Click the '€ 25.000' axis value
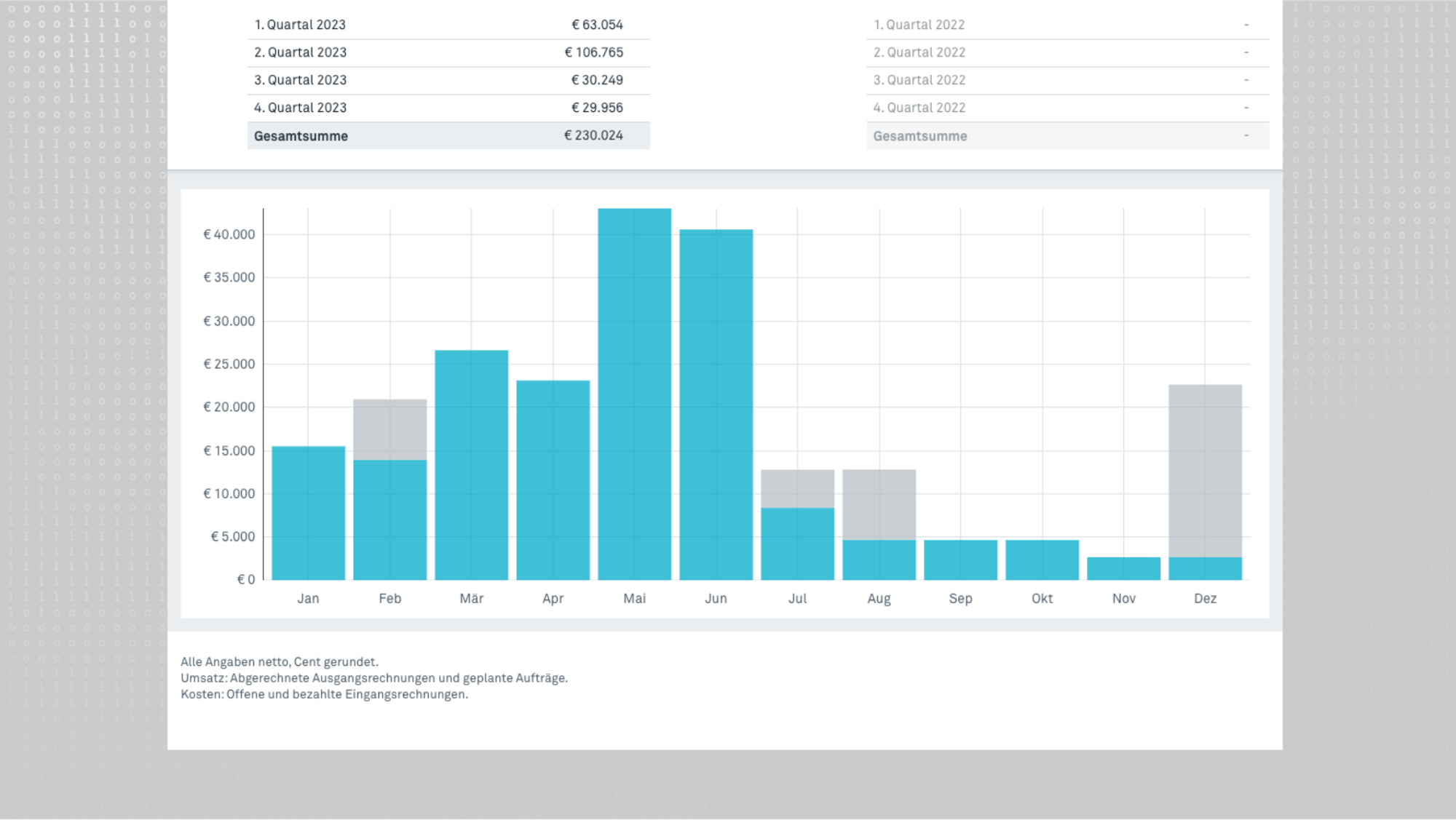The image size is (1456, 820). (x=229, y=364)
